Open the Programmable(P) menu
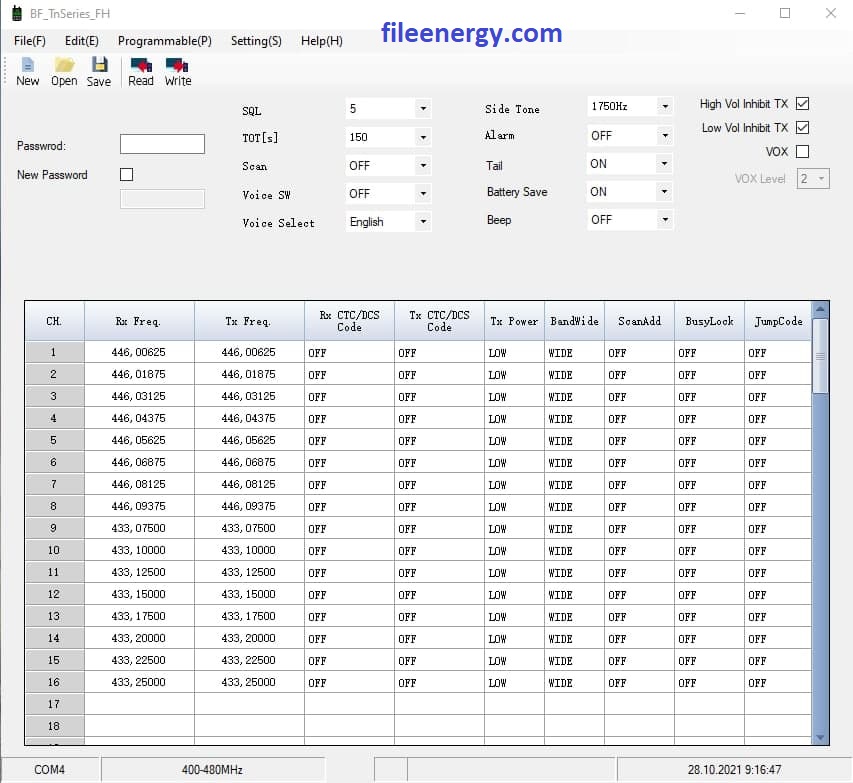The width and height of the screenshot is (853, 783). click(x=165, y=41)
